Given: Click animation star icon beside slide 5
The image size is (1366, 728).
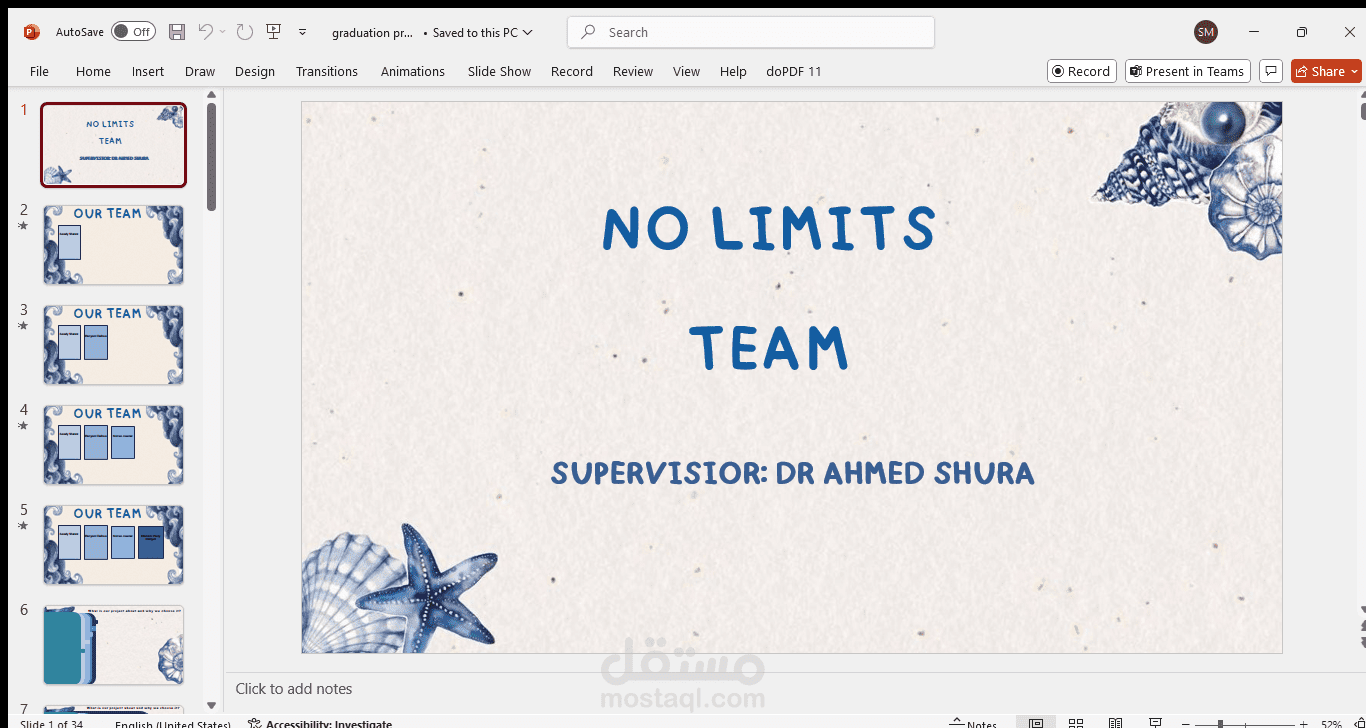Looking at the screenshot, I should point(23,526).
